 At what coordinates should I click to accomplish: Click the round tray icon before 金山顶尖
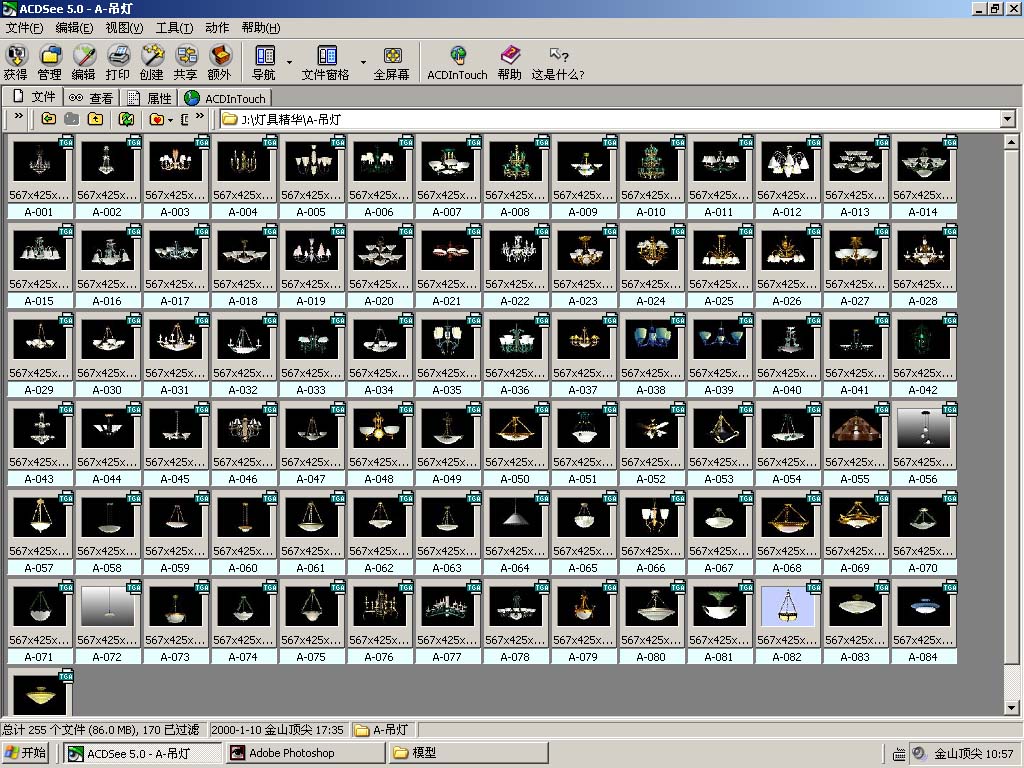(x=919, y=753)
